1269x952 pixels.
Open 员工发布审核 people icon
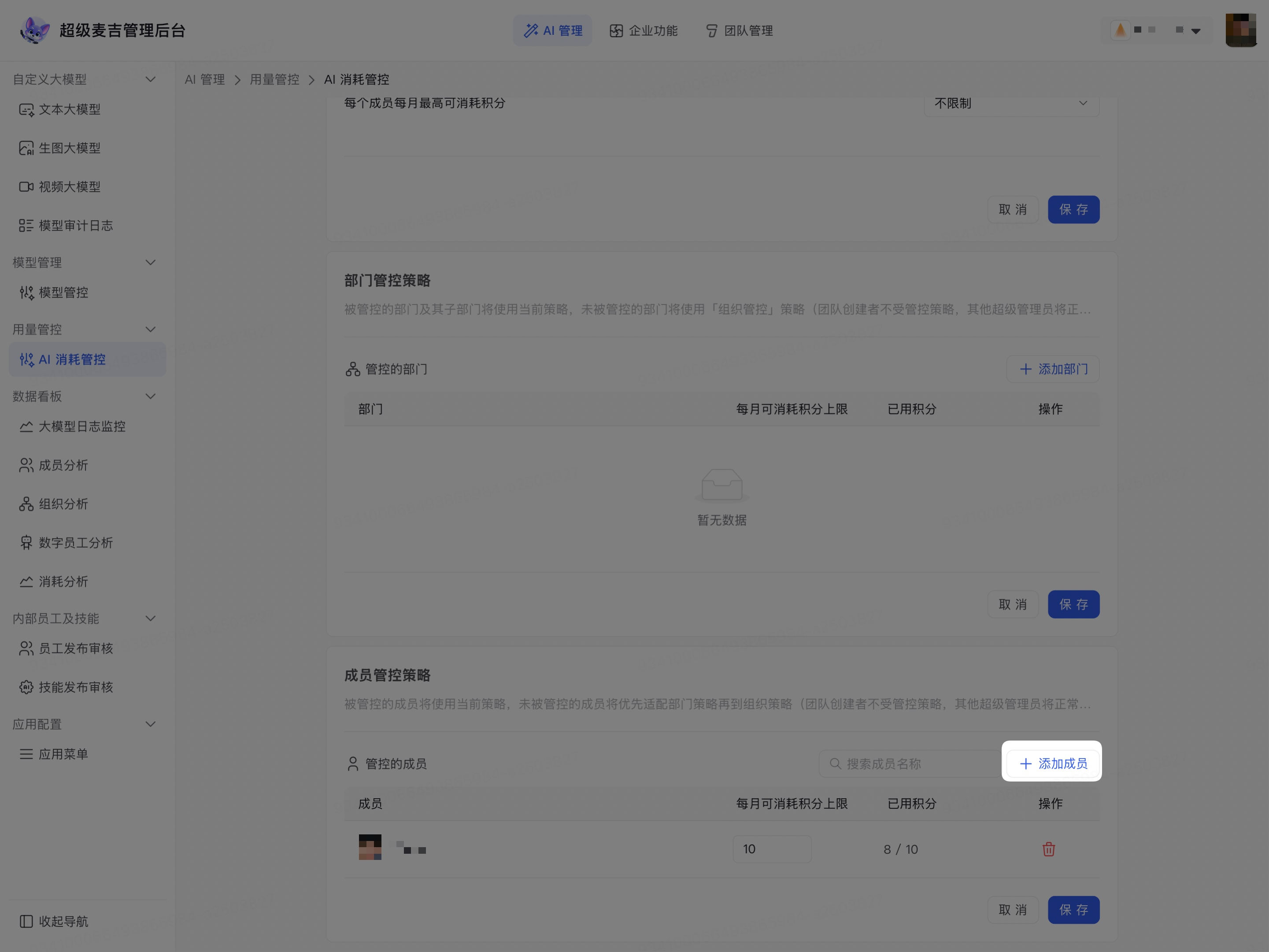26,648
